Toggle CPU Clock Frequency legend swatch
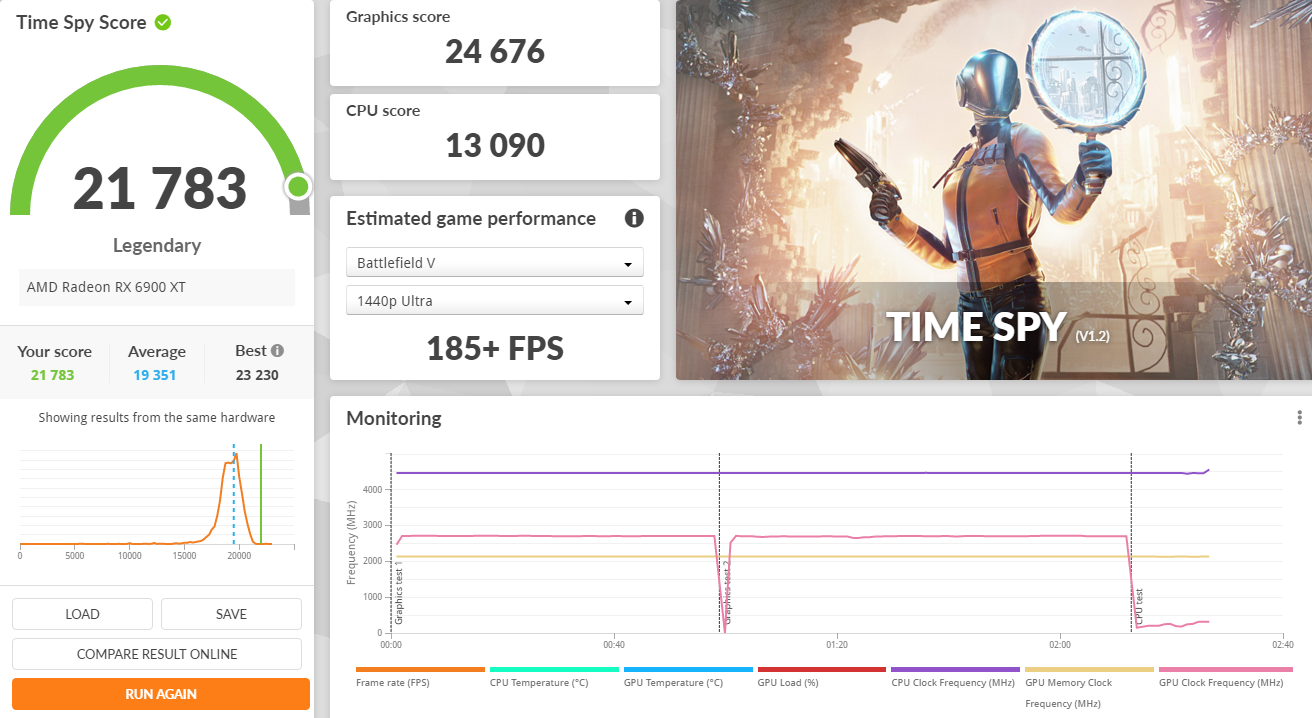 [955, 670]
